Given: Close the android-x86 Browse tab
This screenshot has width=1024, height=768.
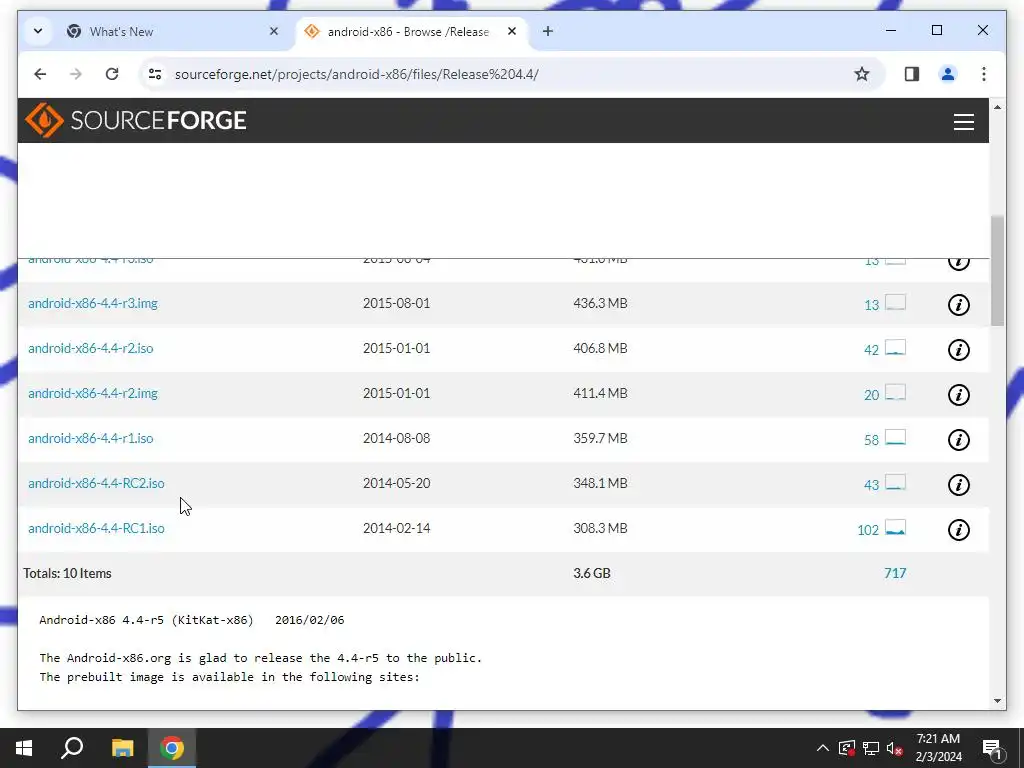Looking at the screenshot, I should pyautogui.click(x=512, y=31).
